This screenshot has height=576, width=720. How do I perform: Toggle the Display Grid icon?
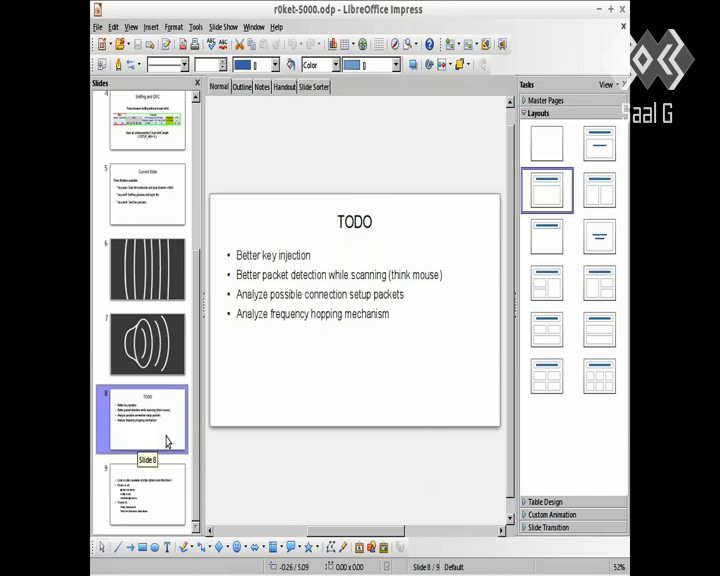click(379, 44)
